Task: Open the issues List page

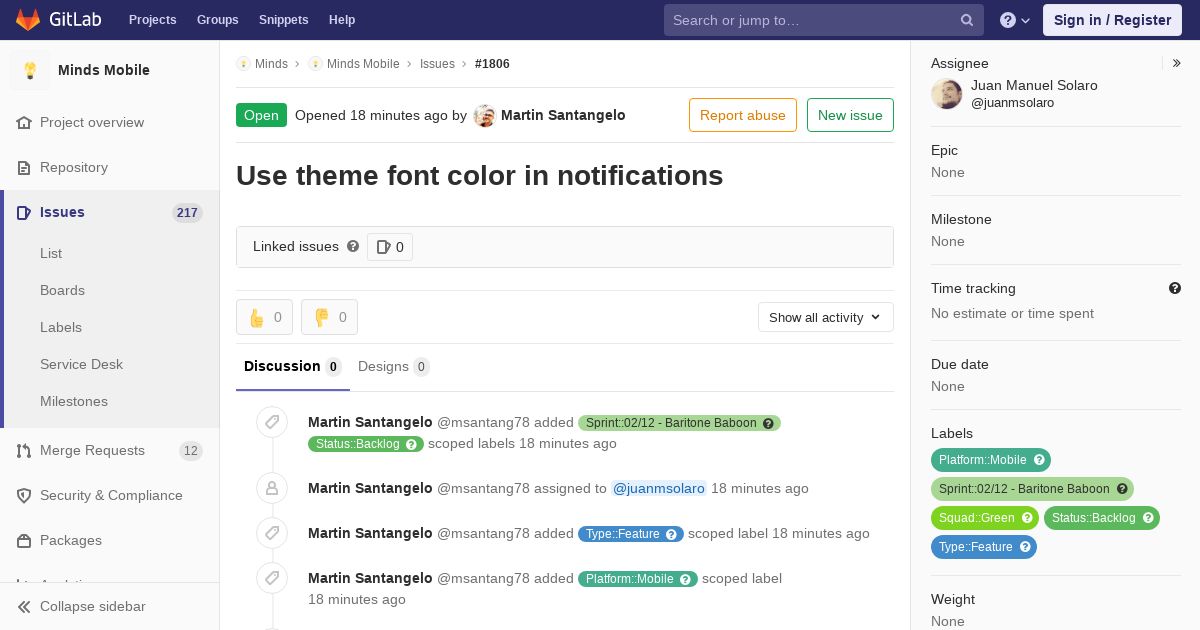Action: [x=51, y=253]
